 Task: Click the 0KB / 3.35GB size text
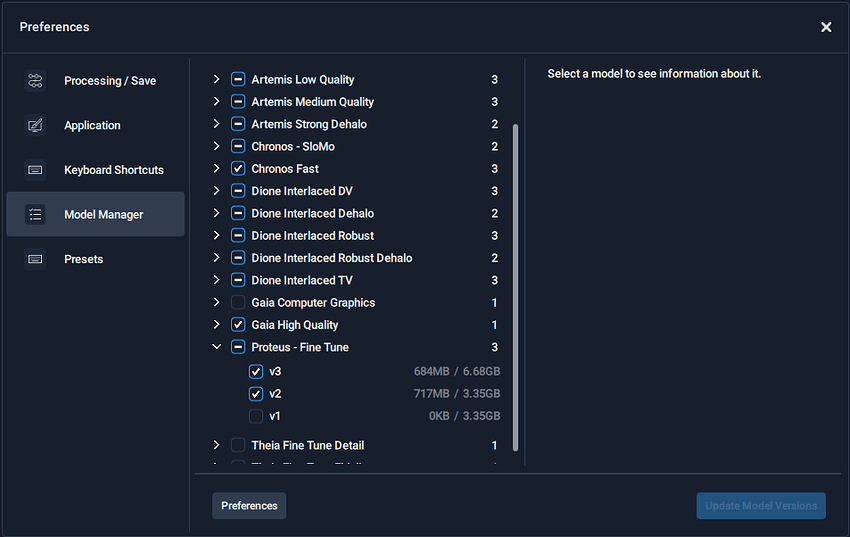point(464,416)
